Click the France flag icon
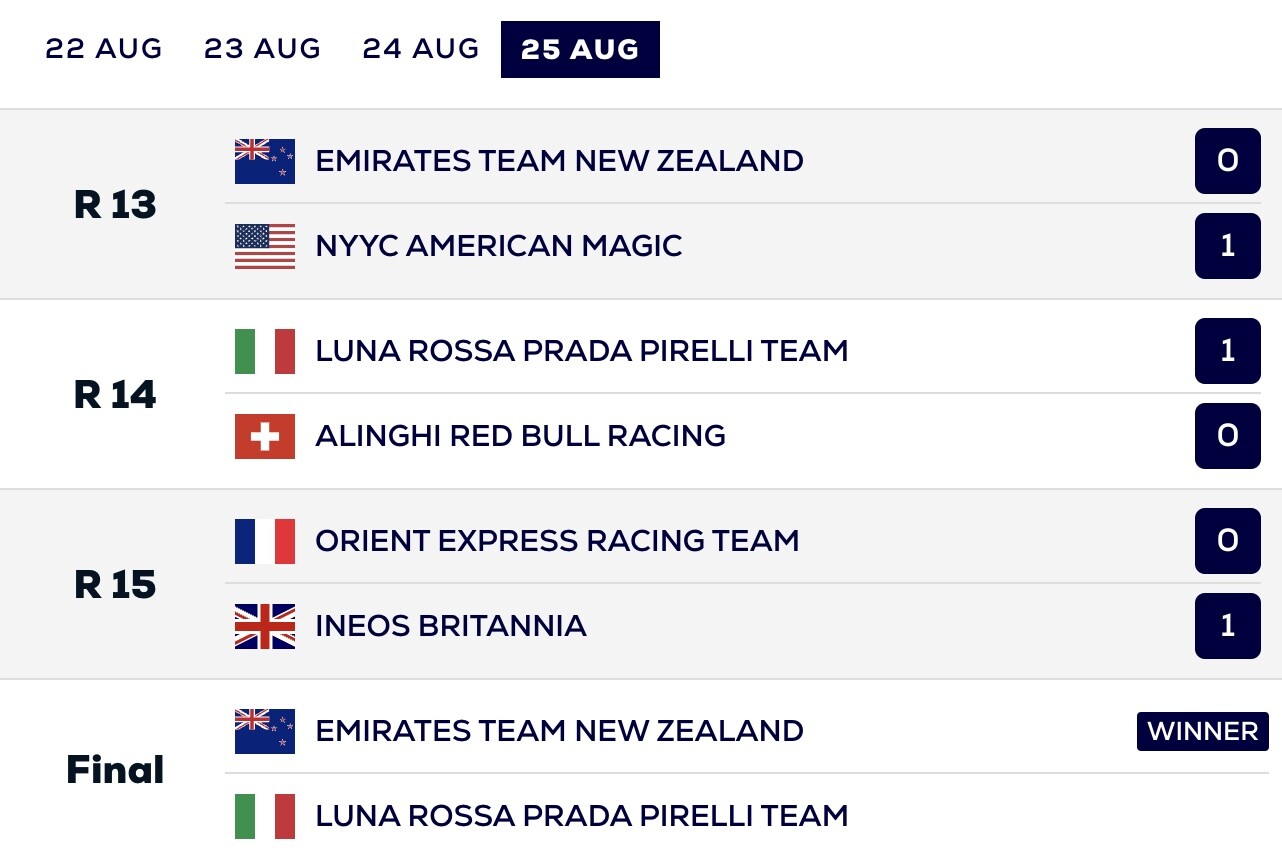Viewport: 1282px width, 858px height. pyautogui.click(x=265, y=541)
